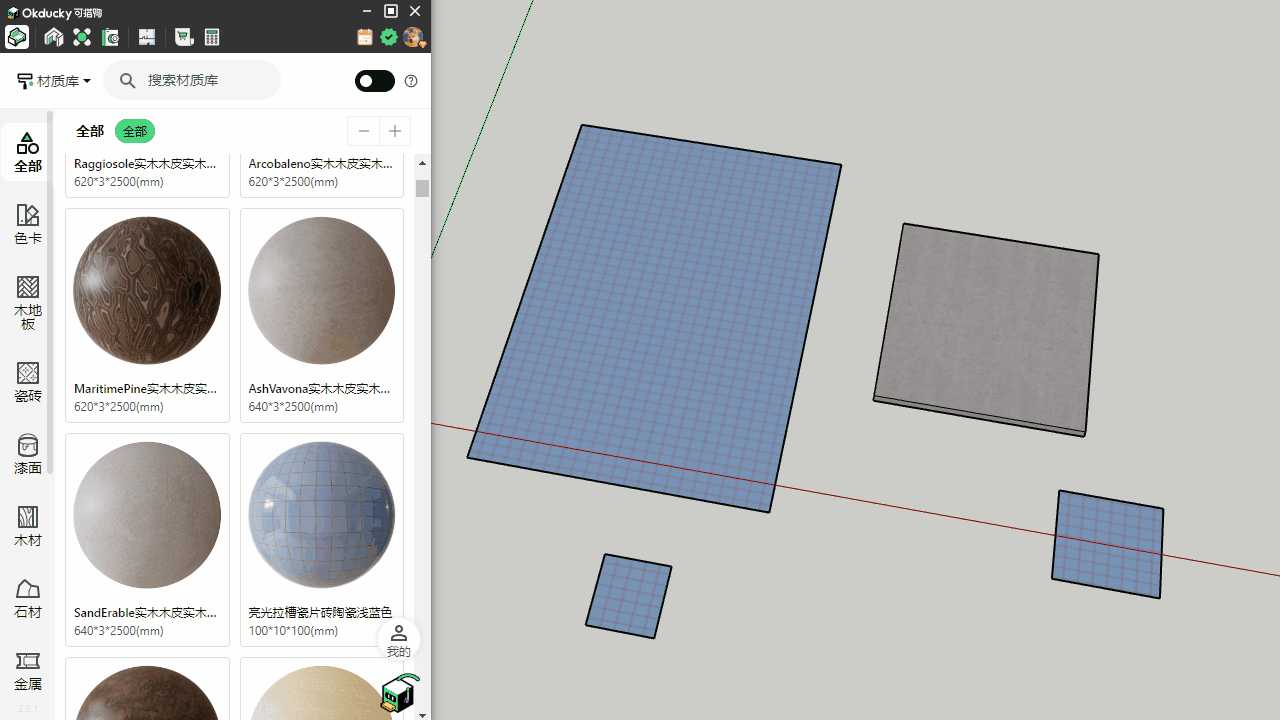Open the 石材 materials category

[x=28, y=598]
